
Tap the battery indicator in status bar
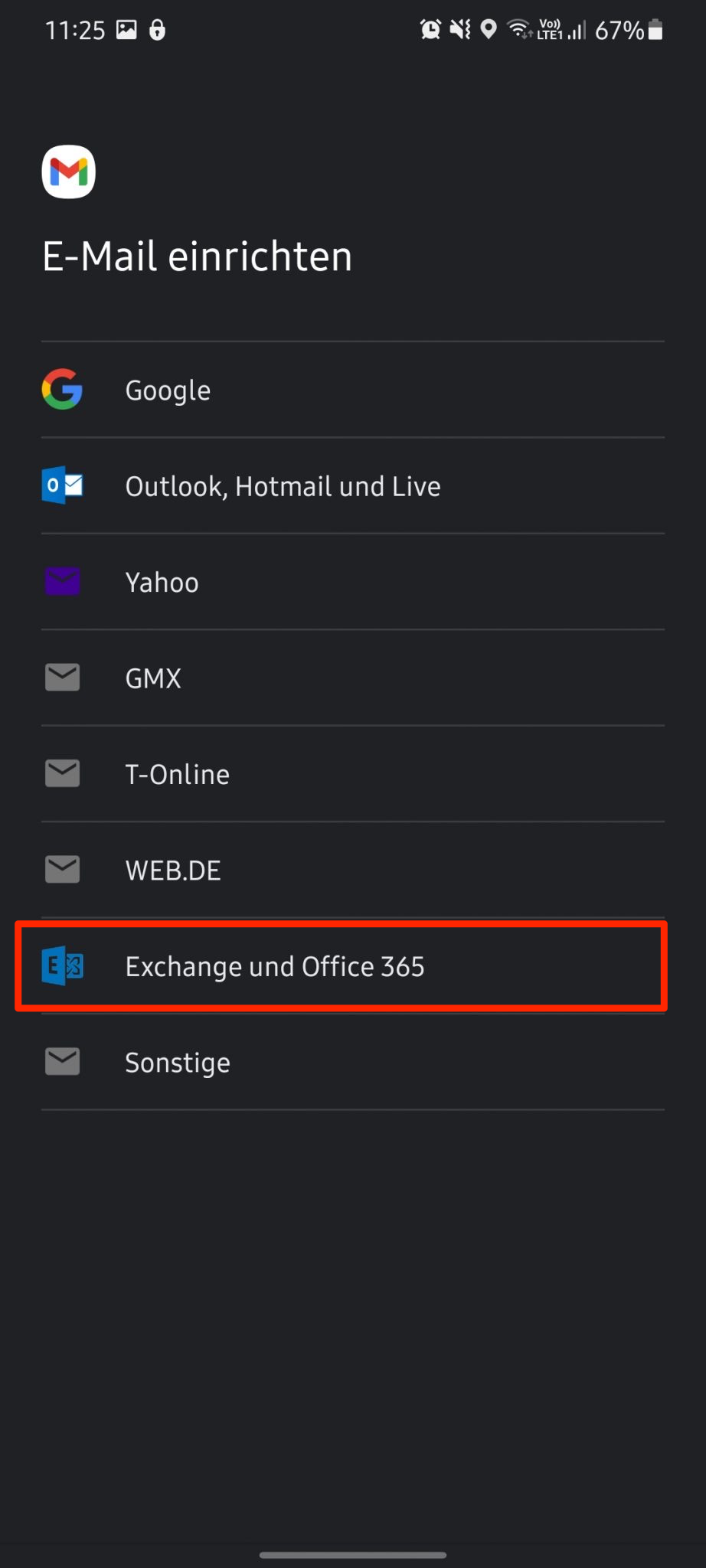pos(655,30)
